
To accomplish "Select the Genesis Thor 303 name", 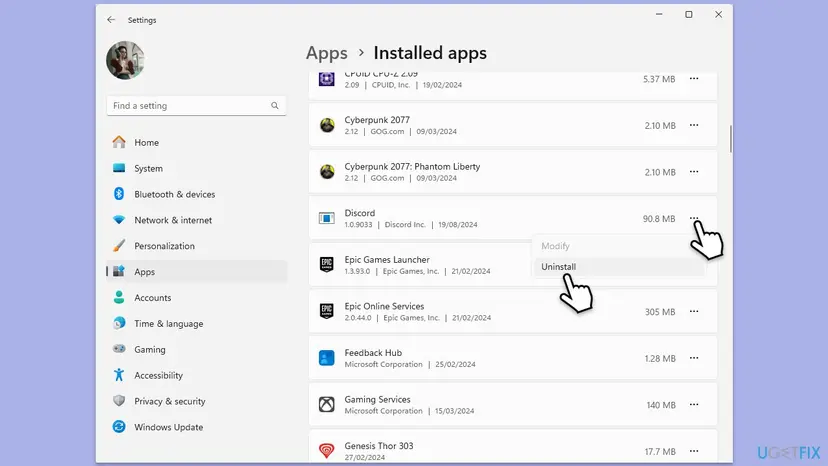I will [x=379, y=445].
